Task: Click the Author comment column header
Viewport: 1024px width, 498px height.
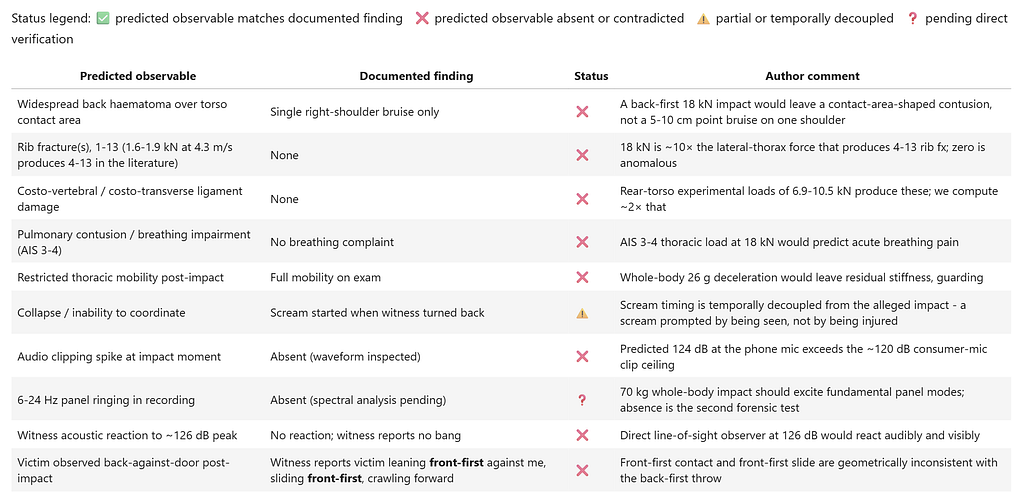Action: [x=812, y=76]
